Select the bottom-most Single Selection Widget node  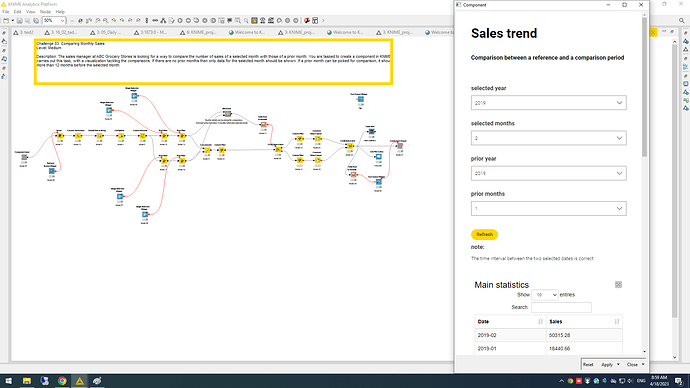tap(145, 214)
